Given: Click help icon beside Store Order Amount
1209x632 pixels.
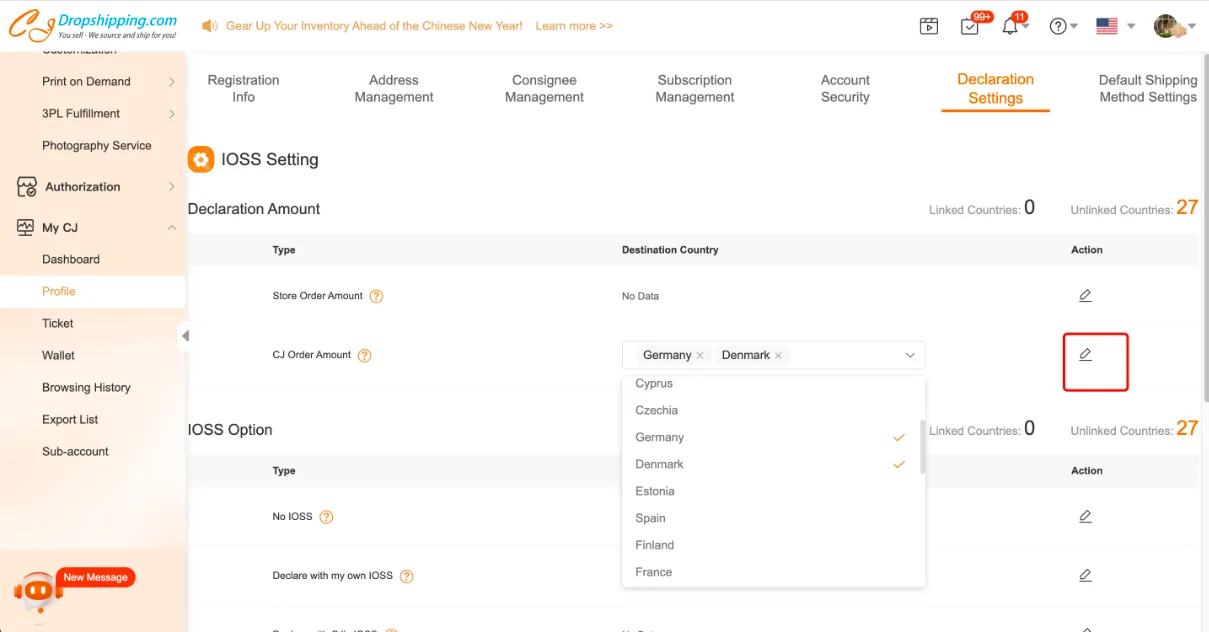Looking at the screenshot, I should coord(377,296).
